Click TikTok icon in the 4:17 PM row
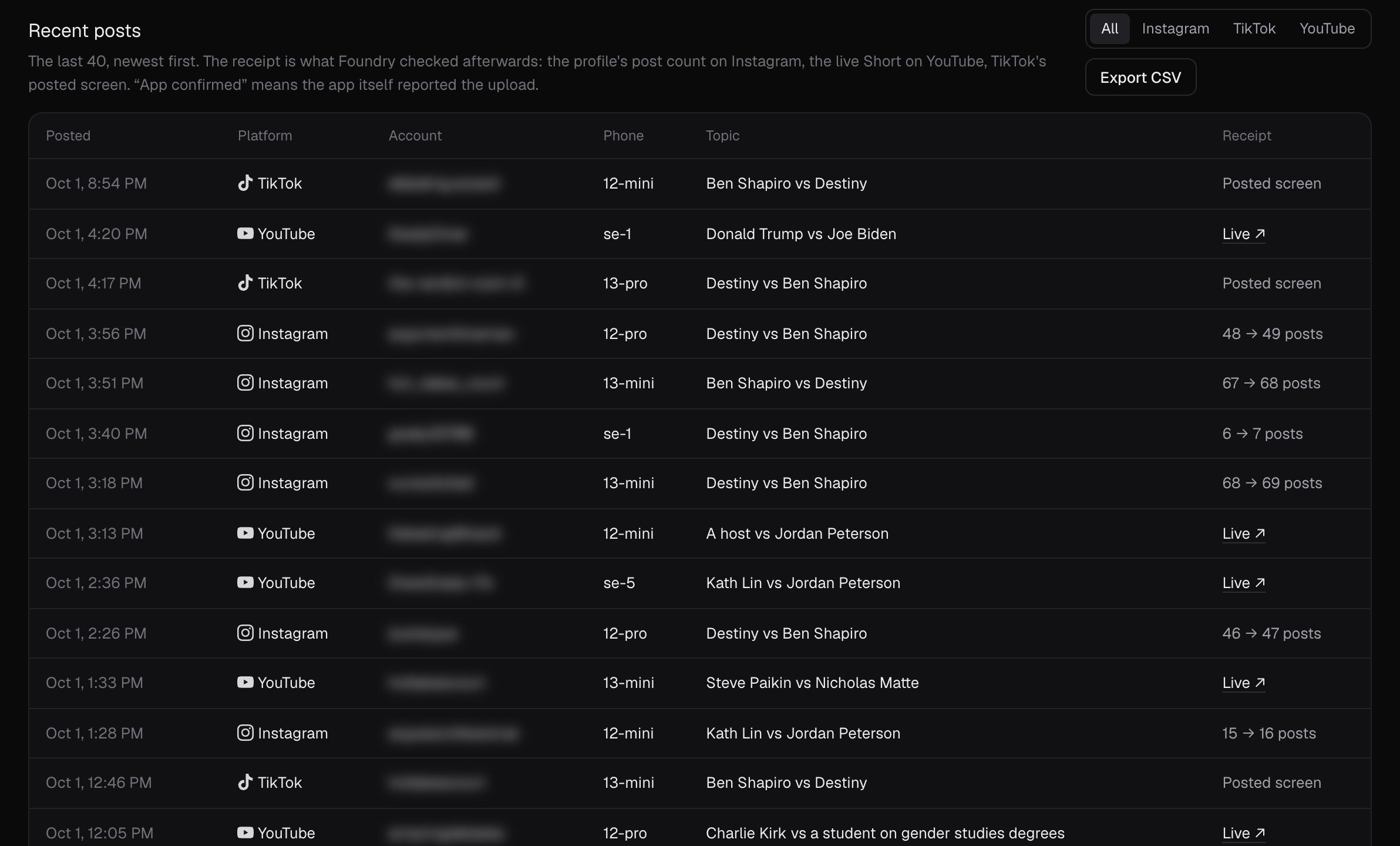 coord(245,283)
